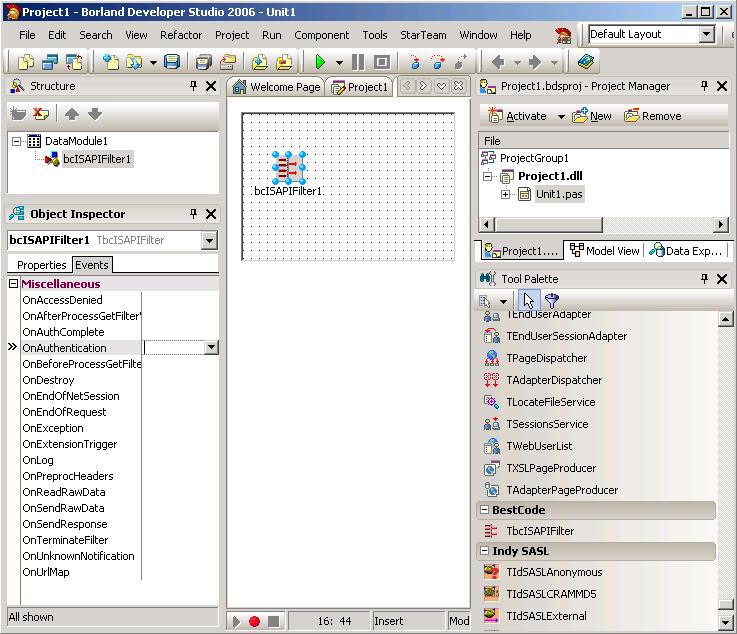The image size is (737, 634).
Task: Expand the Unit1.pas node
Action: click(506, 194)
